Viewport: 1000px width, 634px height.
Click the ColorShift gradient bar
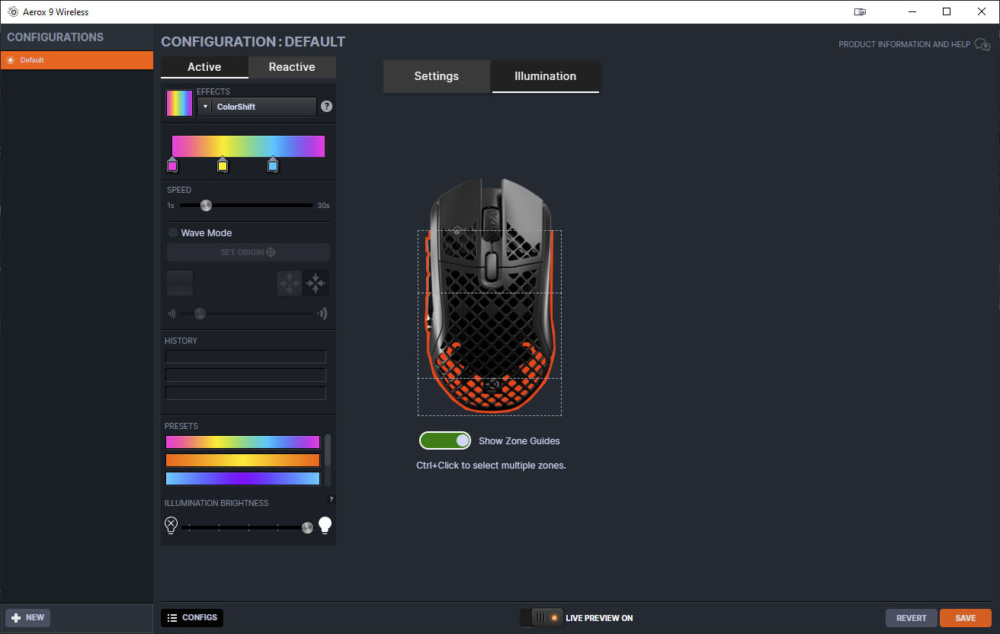pos(248,146)
